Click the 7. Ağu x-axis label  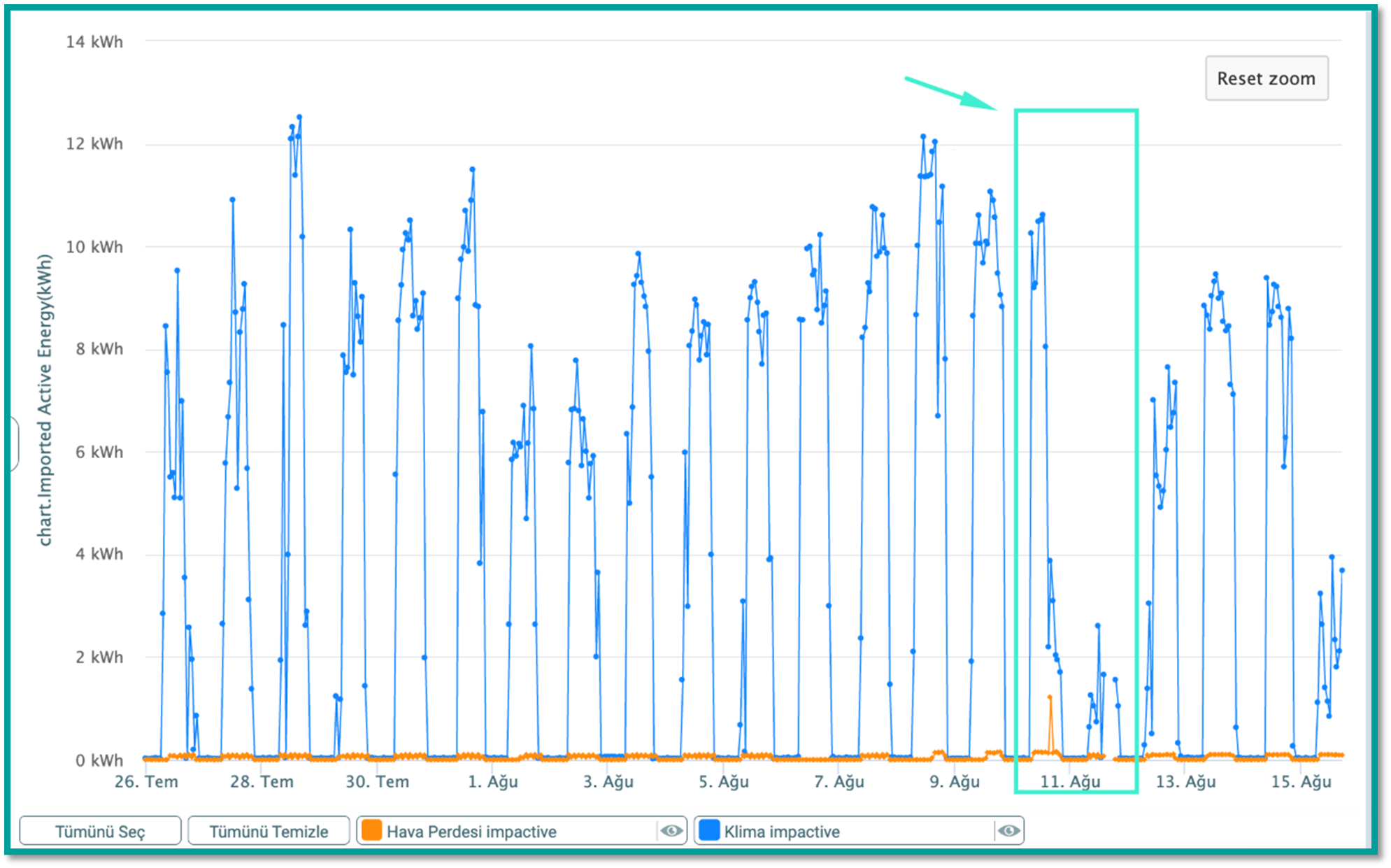pos(839,781)
